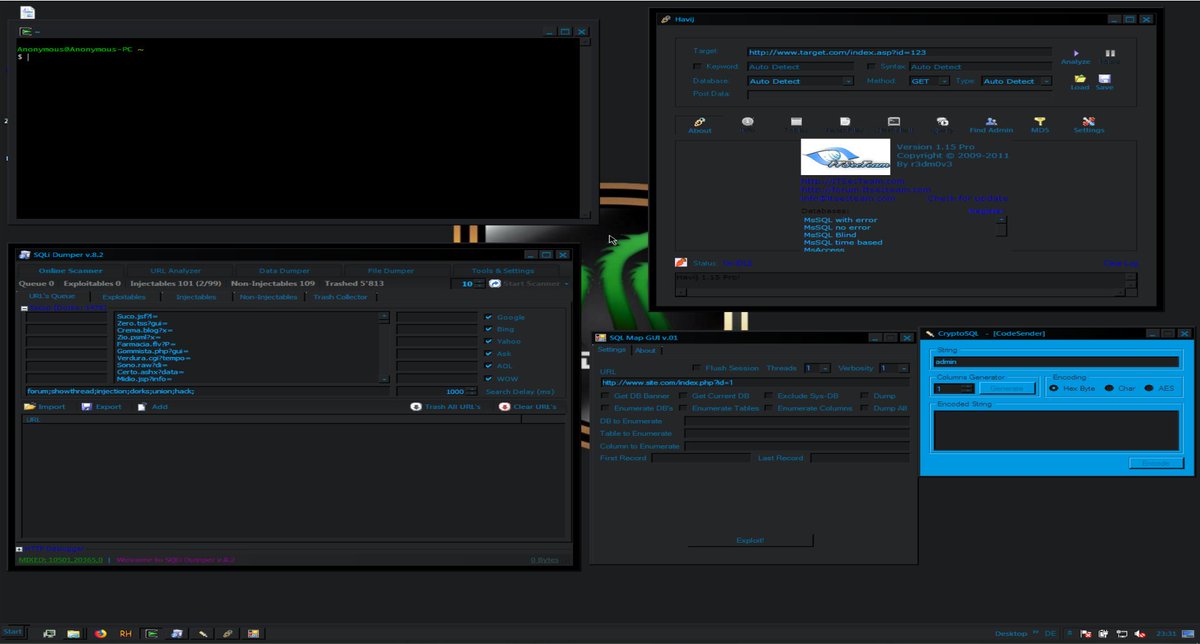Enable the Bing search engine checkbox
This screenshot has width=1200, height=644.
coord(488,328)
